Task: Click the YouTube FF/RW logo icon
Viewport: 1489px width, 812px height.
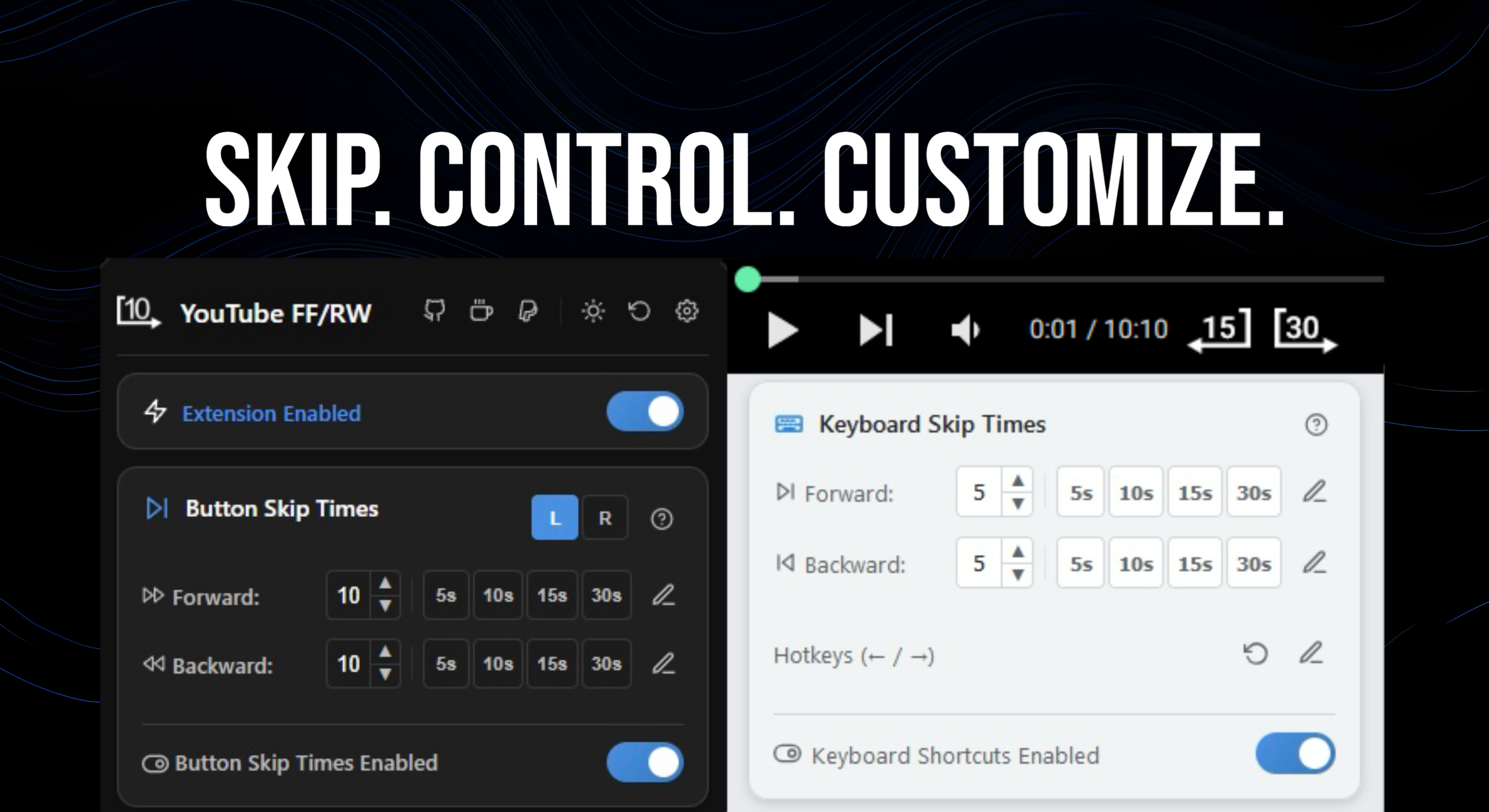Action: (x=138, y=311)
